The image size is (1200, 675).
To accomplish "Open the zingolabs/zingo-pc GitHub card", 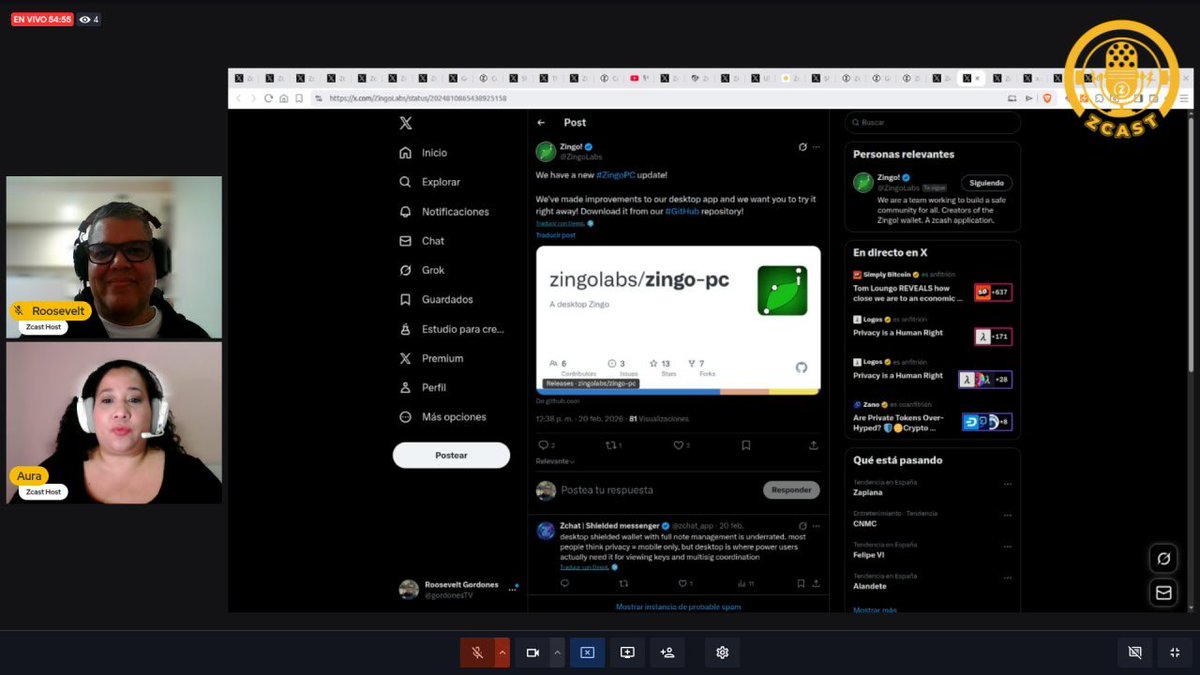I will 678,319.
